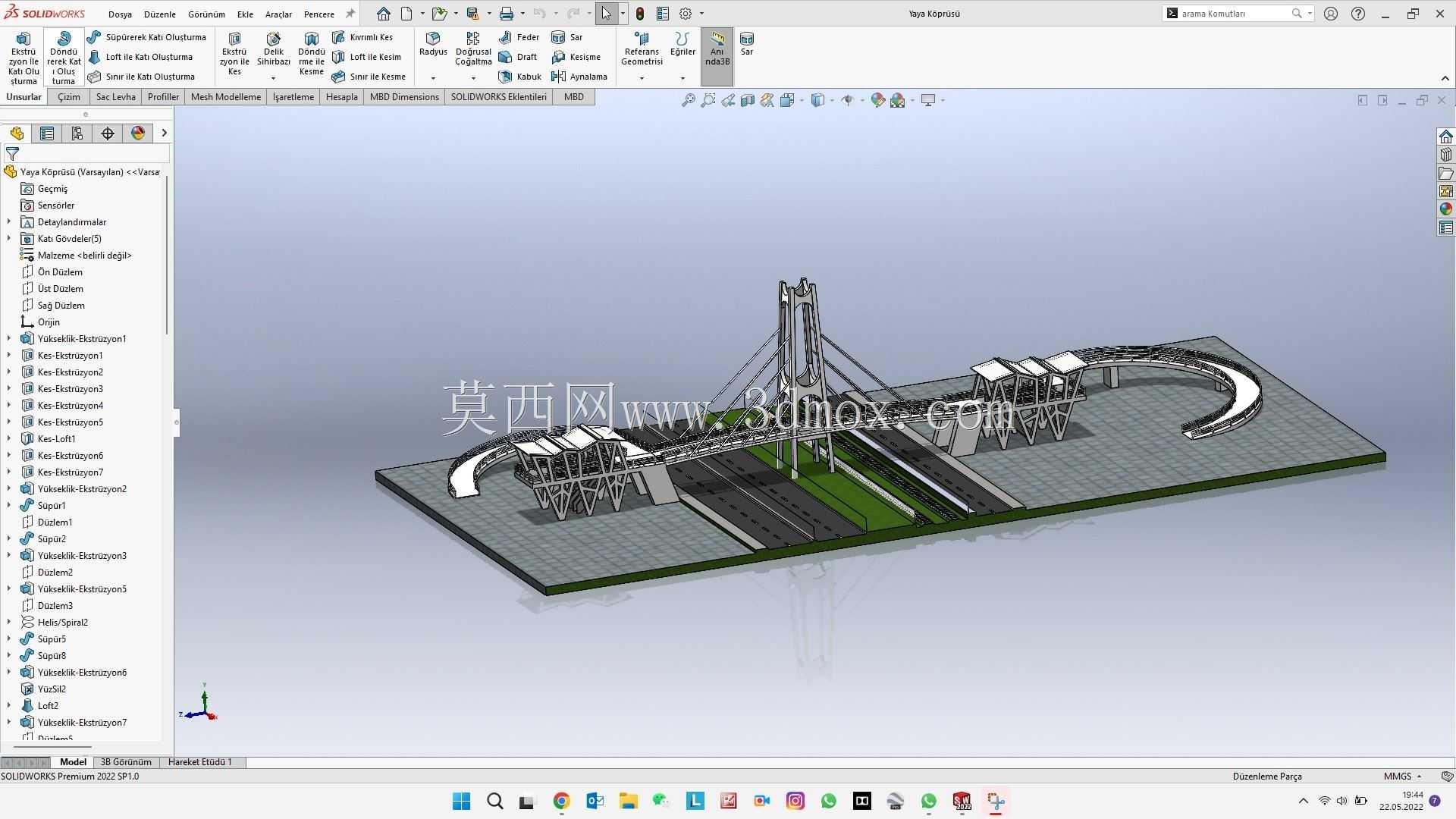Screen dimensions: 1456x819
Task: Open Chrome from the Windows taskbar
Action: click(x=561, y=801)
